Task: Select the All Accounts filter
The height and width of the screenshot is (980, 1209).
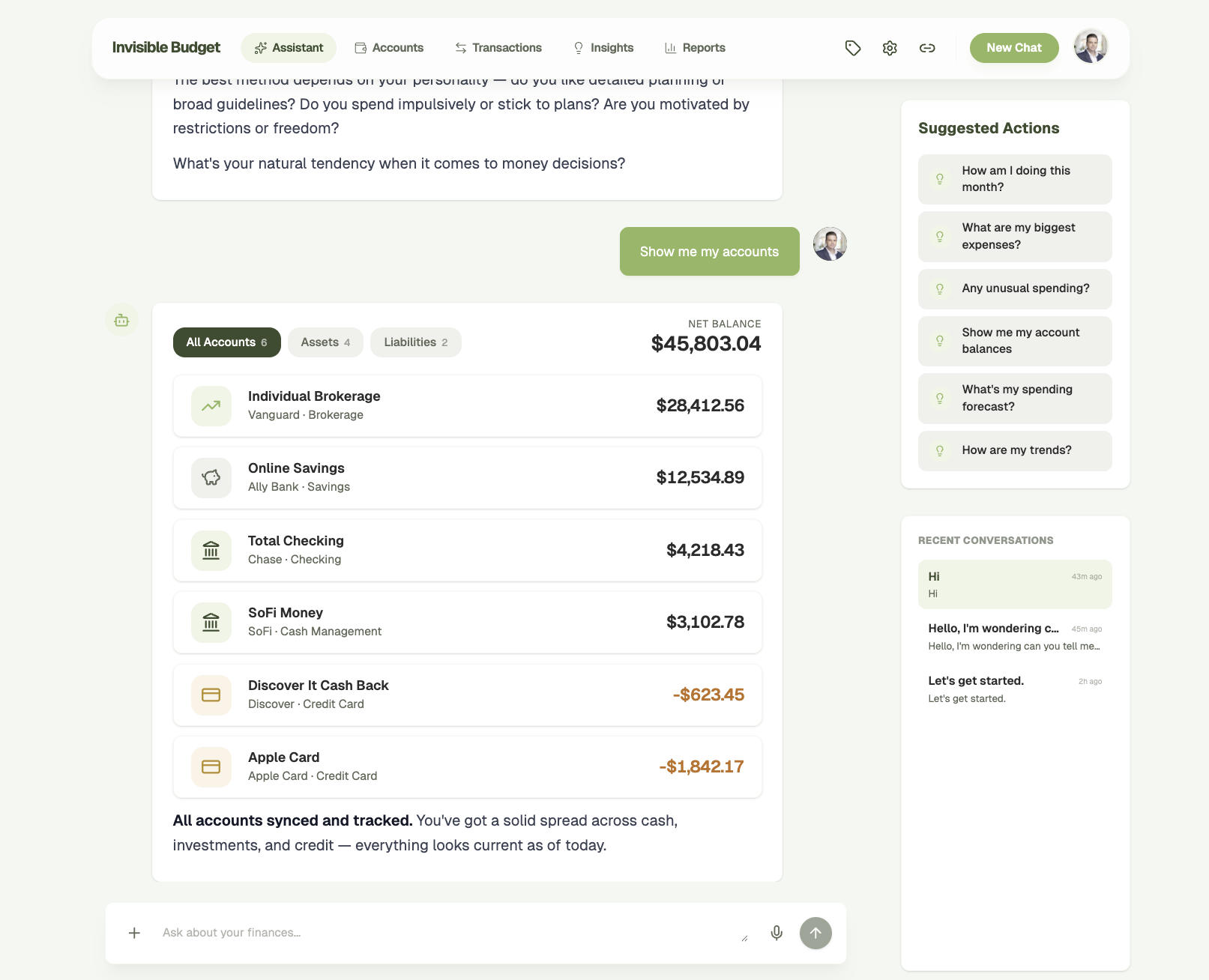Action: [226, 342]
